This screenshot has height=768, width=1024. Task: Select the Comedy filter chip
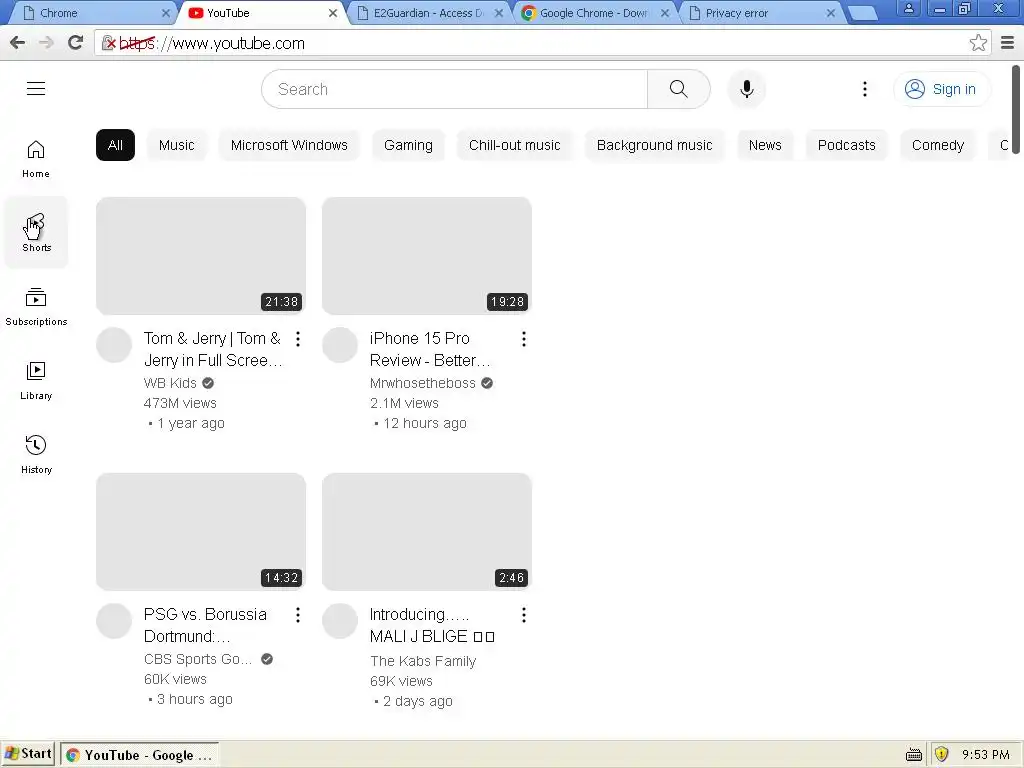click(x=938, y=145)
